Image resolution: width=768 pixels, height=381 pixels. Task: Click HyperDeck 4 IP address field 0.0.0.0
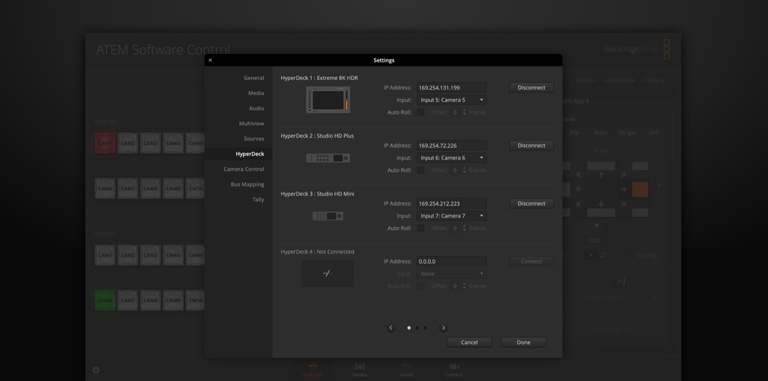[452, 262]
